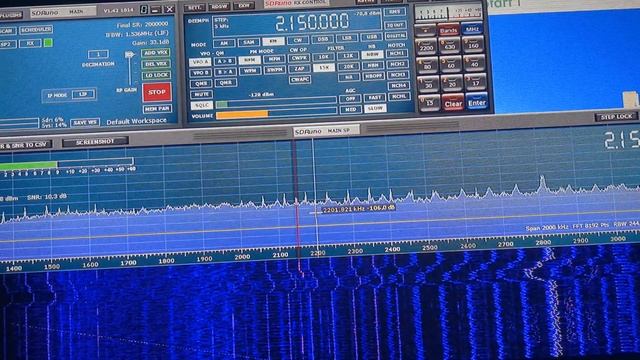This screenshot has width=640, height=360.
Task: Select CW demodulation mode
Action: [x=298, y=40]
